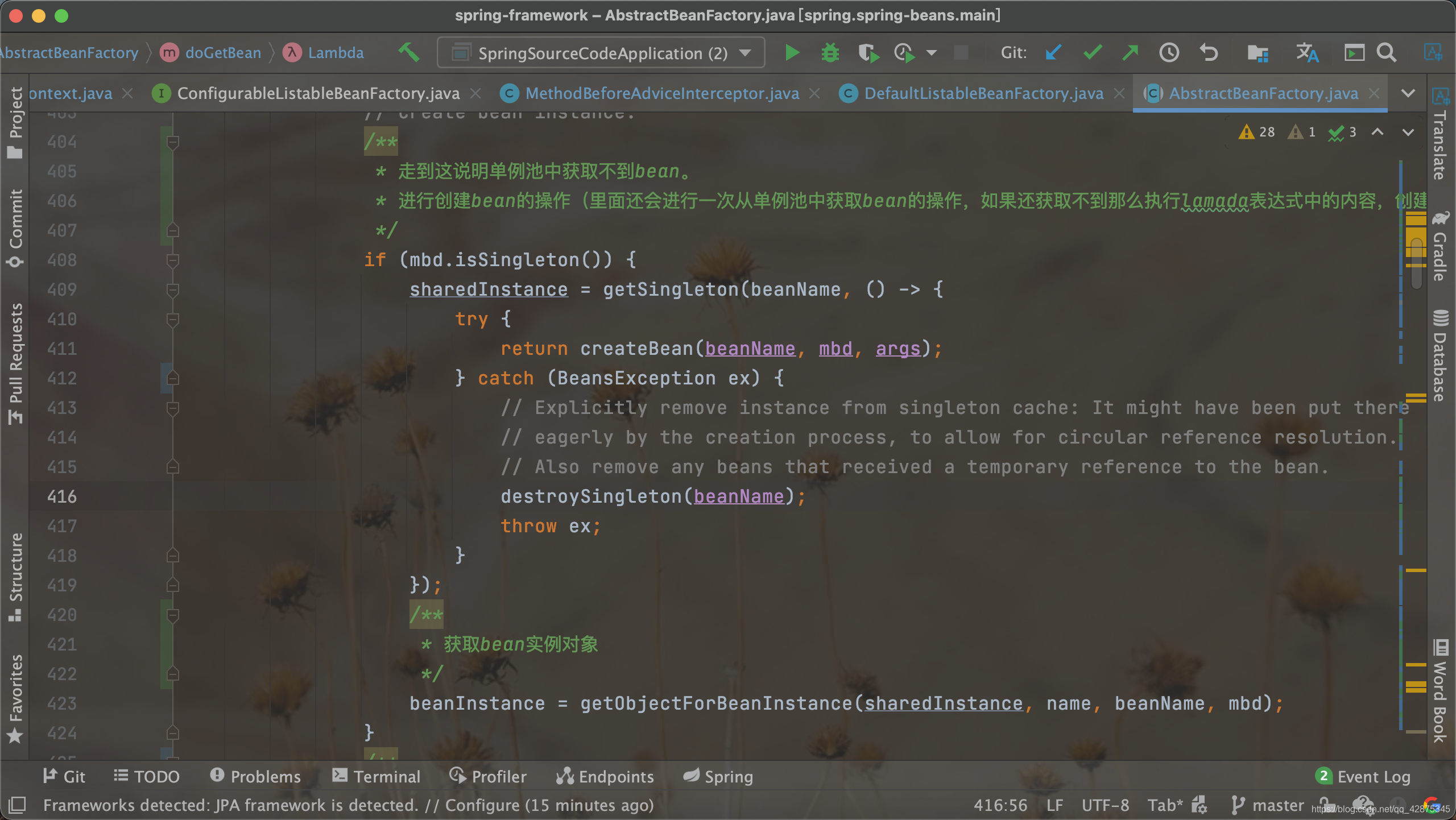This screenshot has height=820, width=1456.
Task: Click the Build hammer icon
Action: tap(408, 53)
